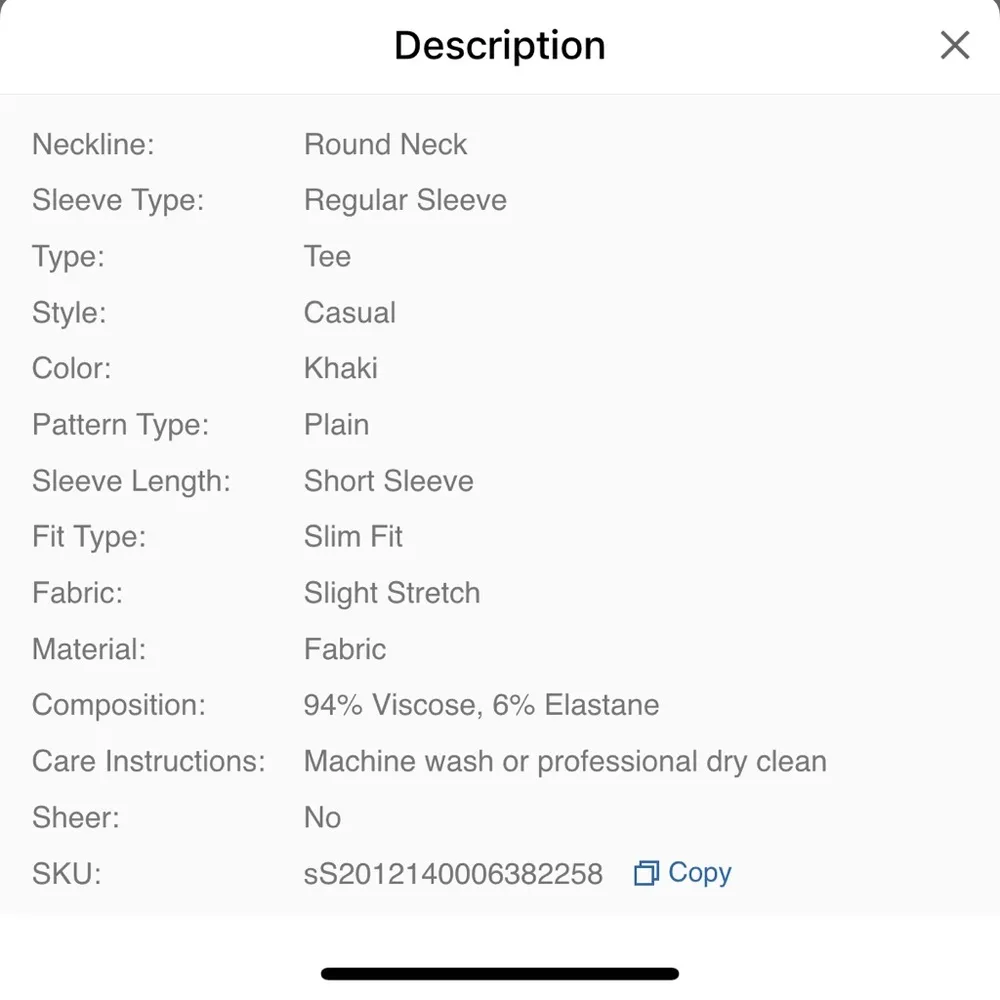The height and width of the screenshot is (1000, 1000).
Task: Select the machine wash care instructions text
Action: click(565, 761)
